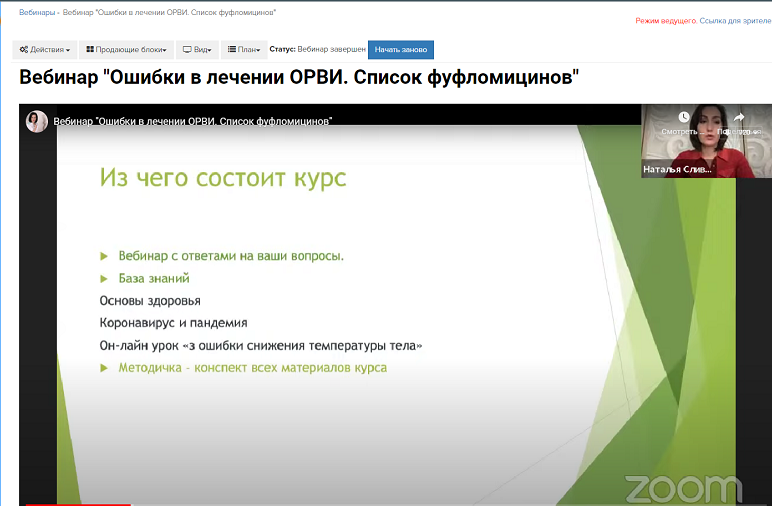Open the channel avatar in video header
Screen dimensions: 772x506
[37, 121]
